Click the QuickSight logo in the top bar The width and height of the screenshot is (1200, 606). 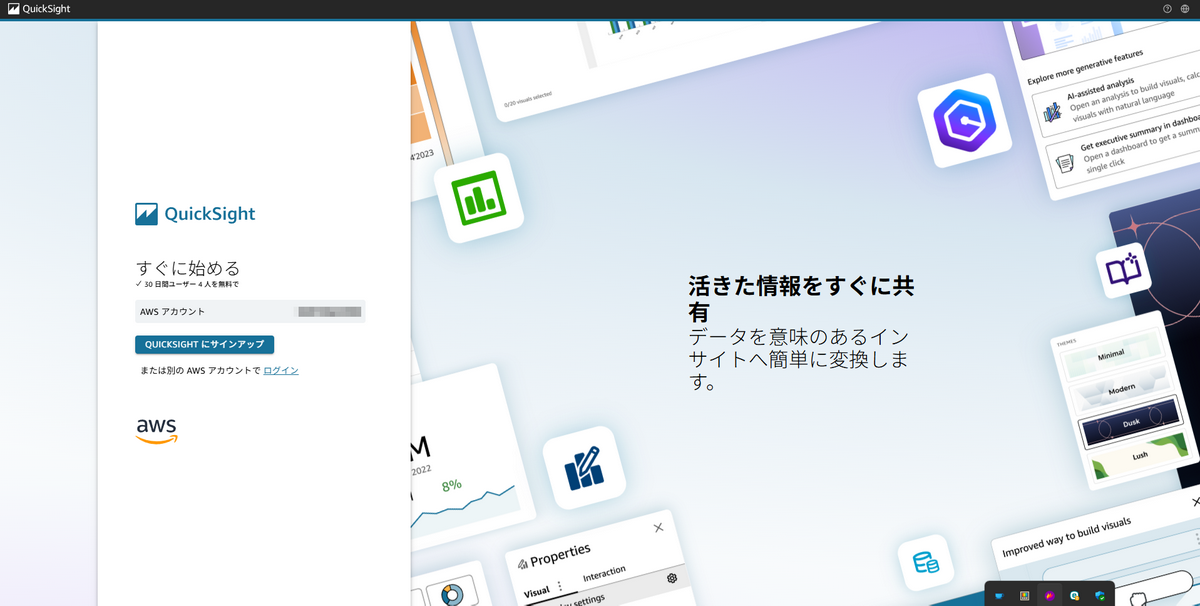pyautogui.click(x=13, y=9)
